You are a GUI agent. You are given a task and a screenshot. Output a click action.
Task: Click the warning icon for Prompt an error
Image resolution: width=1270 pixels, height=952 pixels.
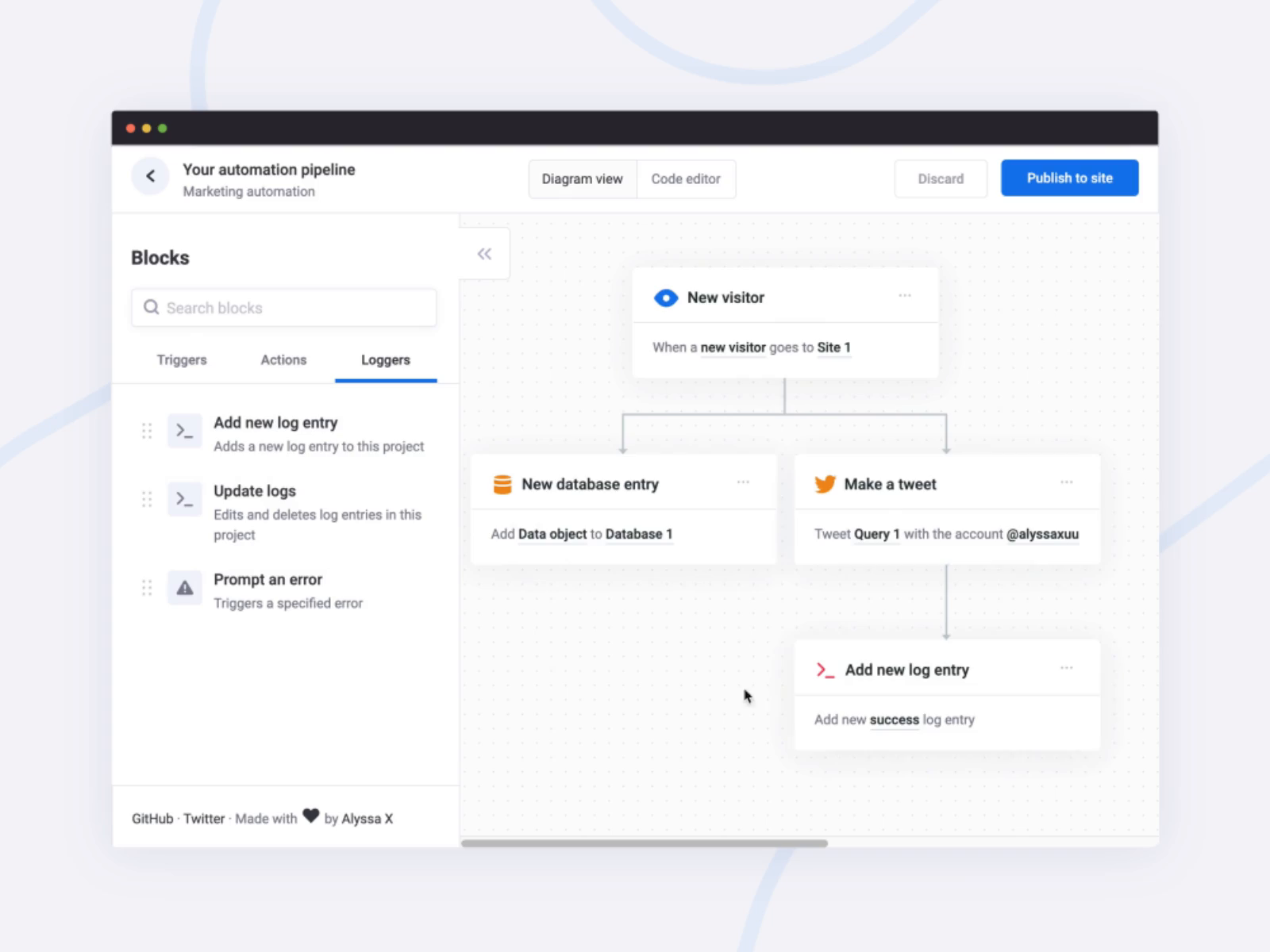(184, 588)
